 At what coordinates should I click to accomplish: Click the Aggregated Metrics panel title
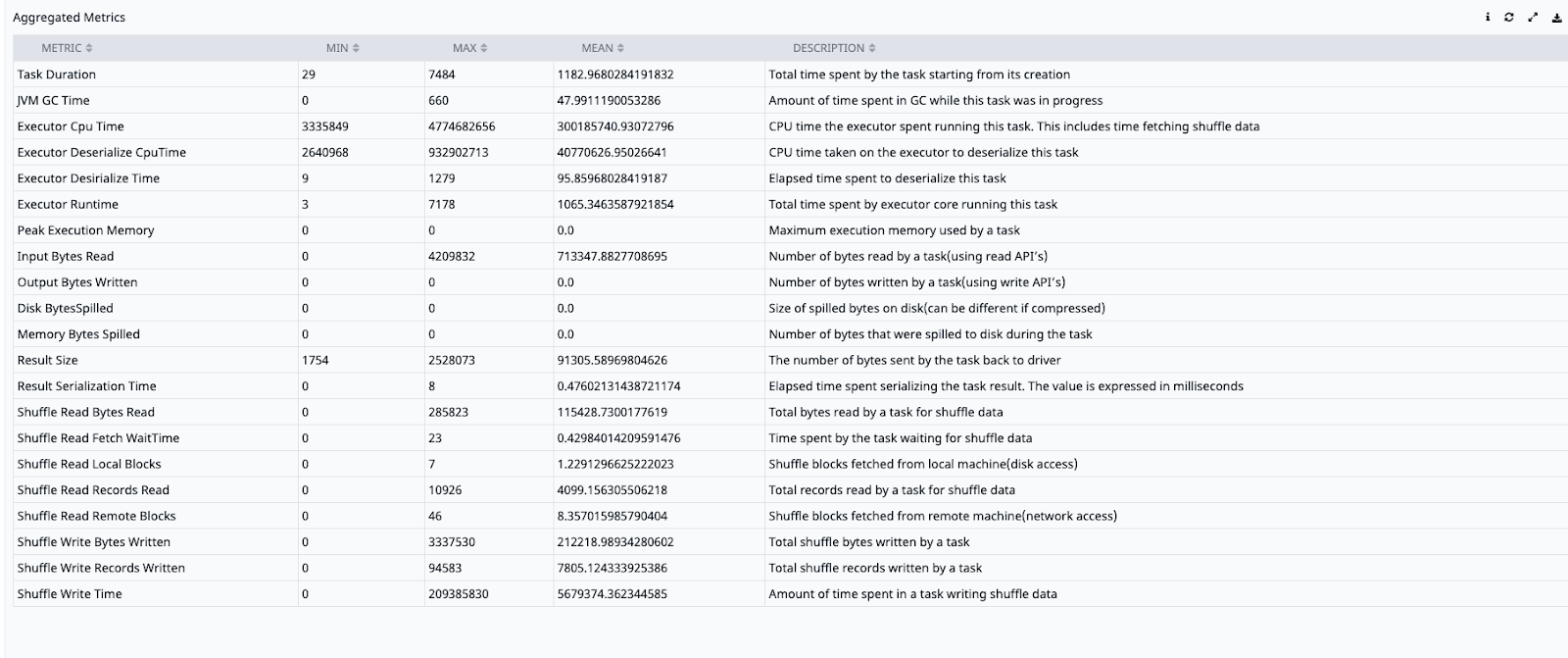69,18
